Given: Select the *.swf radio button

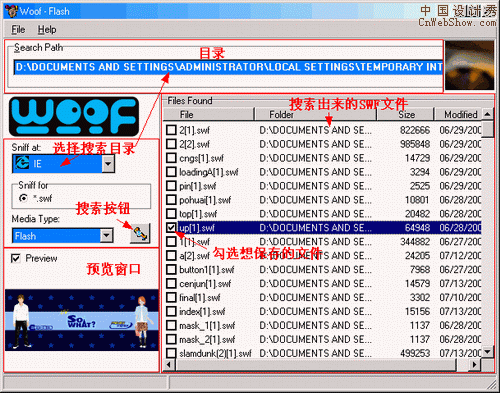Looking at the screenshot, I should (23, 198).
